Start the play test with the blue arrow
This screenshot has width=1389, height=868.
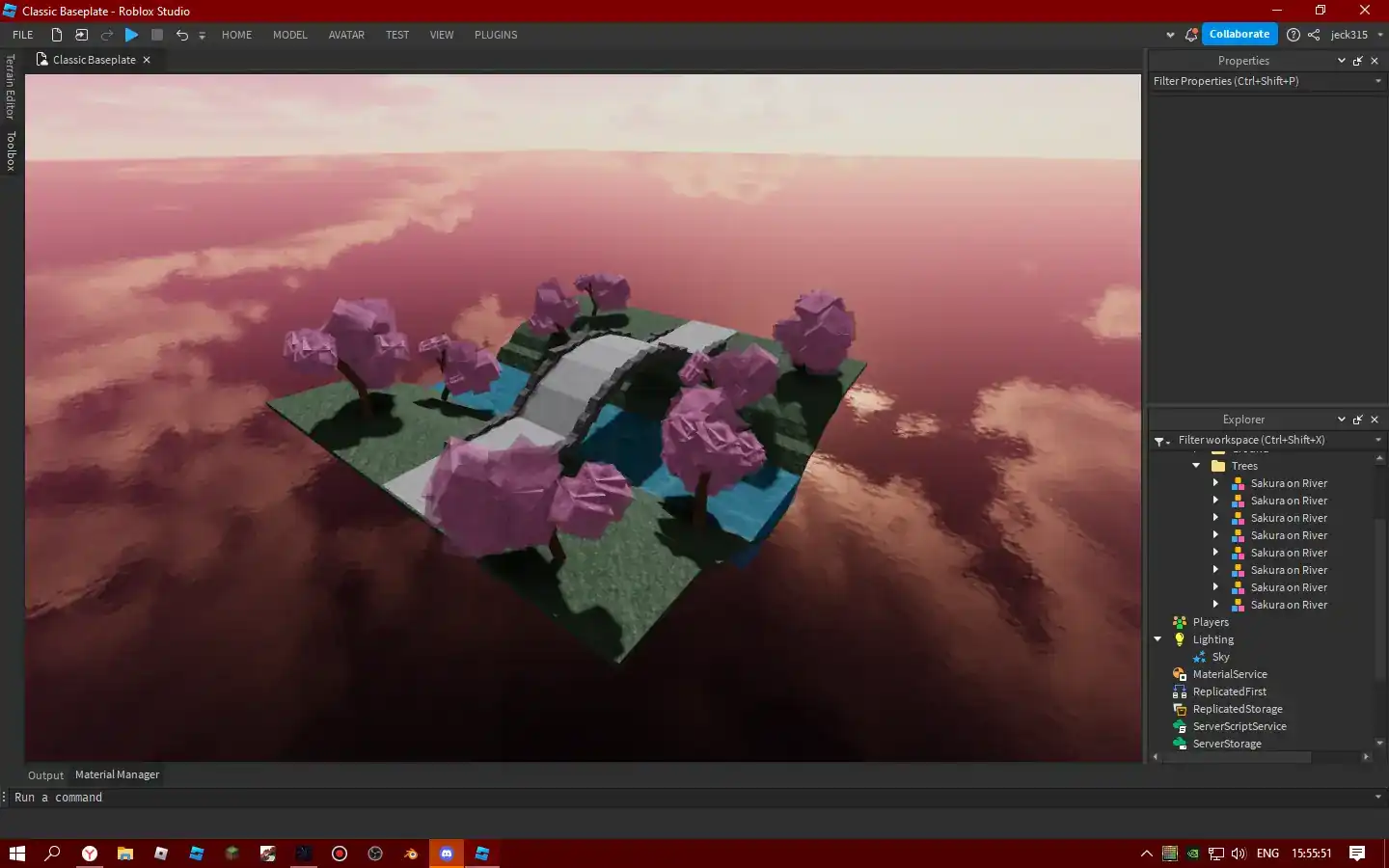coord(132,35)
